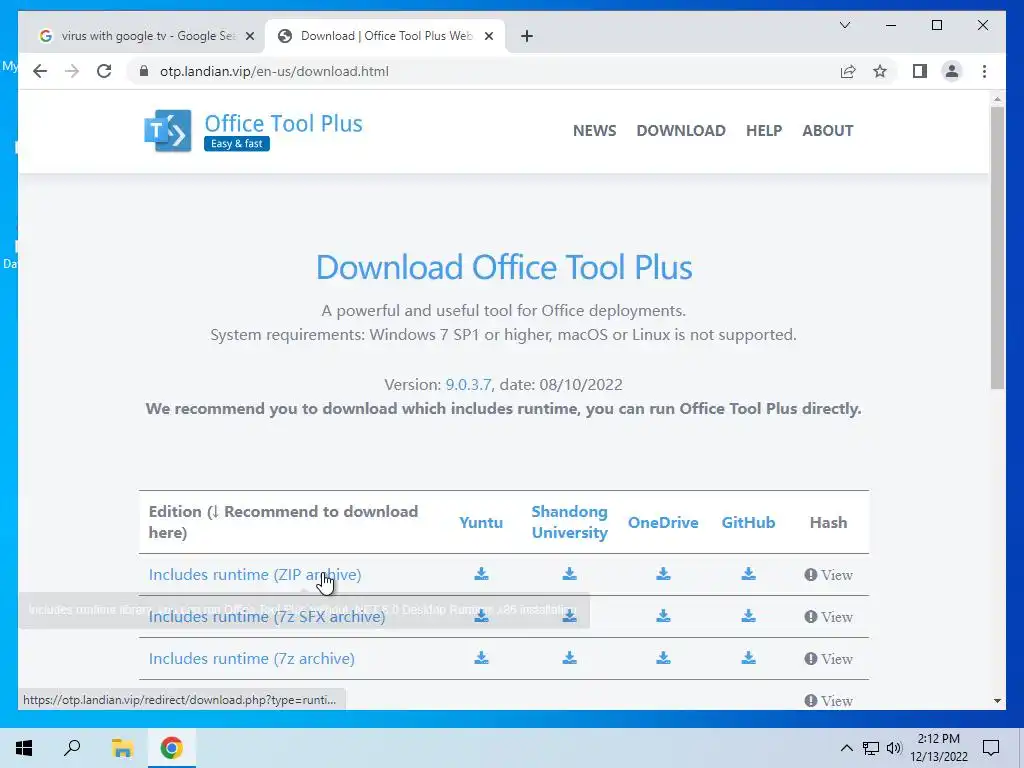Viewport: 1024px width, 768px height.
Task: Close the Google Search tab
Action: [249, 36]
